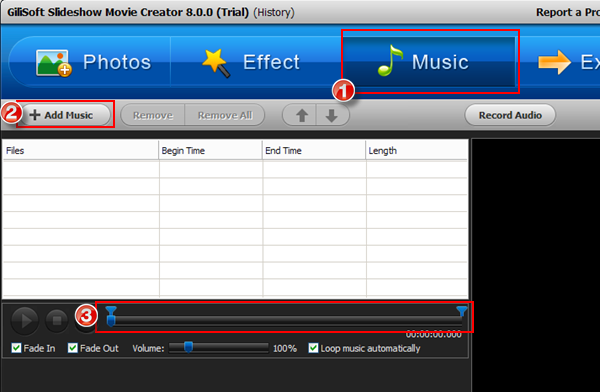Disable Loop music automatically
The height and width of the screenshot is (392, 600).
pos(313,348)
